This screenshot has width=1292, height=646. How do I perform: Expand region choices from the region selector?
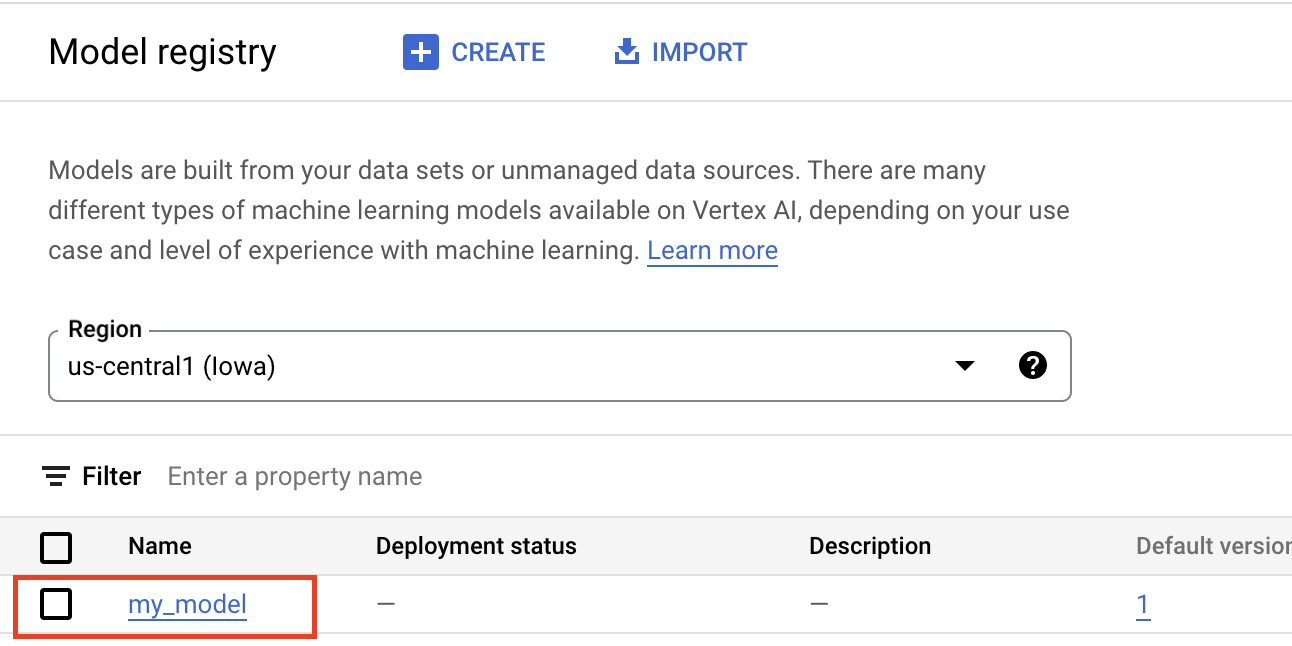pyautogui.click(x=964, y=366)
